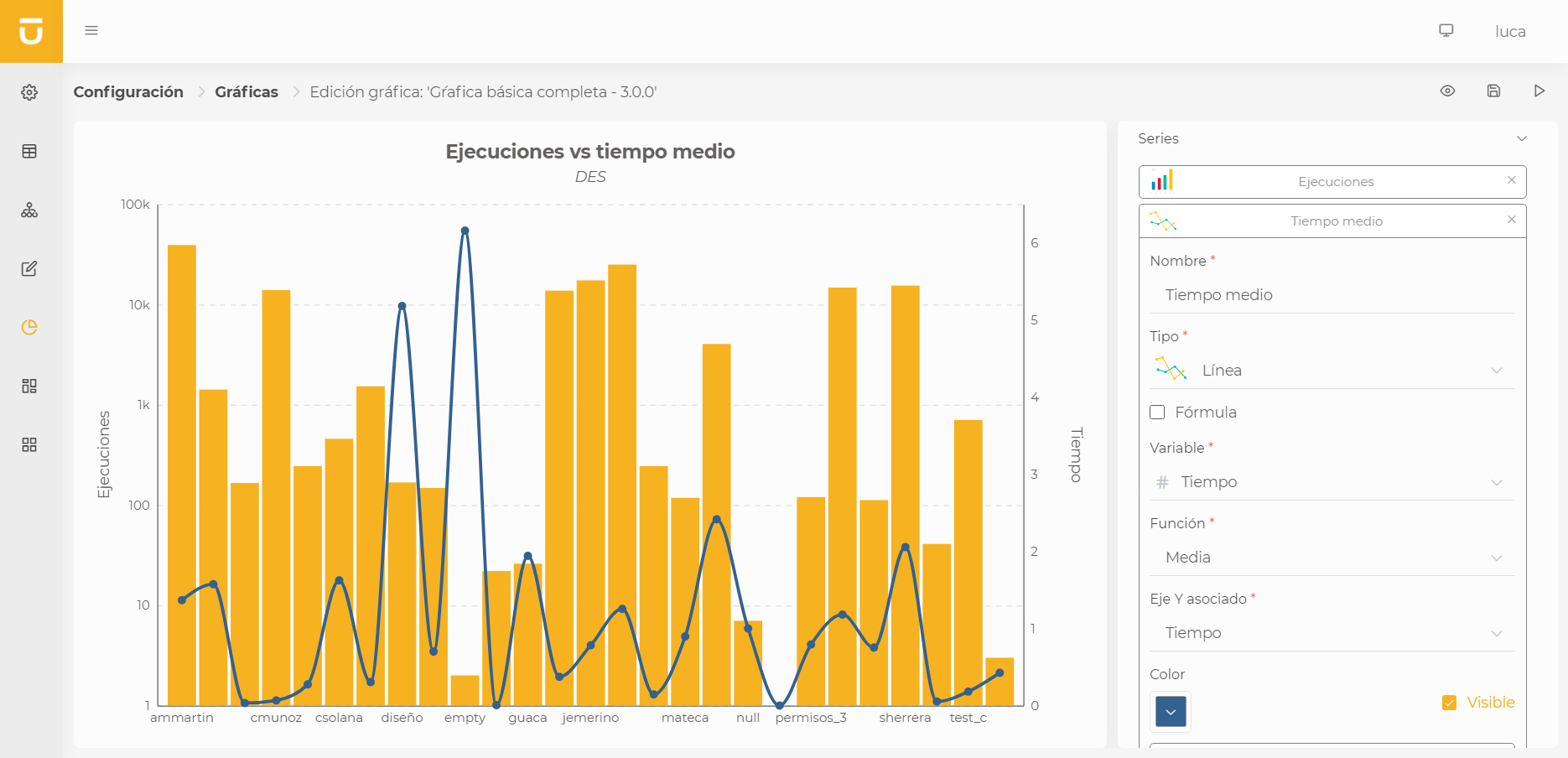Click the hierarchy nodes sidebar icon

click(x=29, y=210)
